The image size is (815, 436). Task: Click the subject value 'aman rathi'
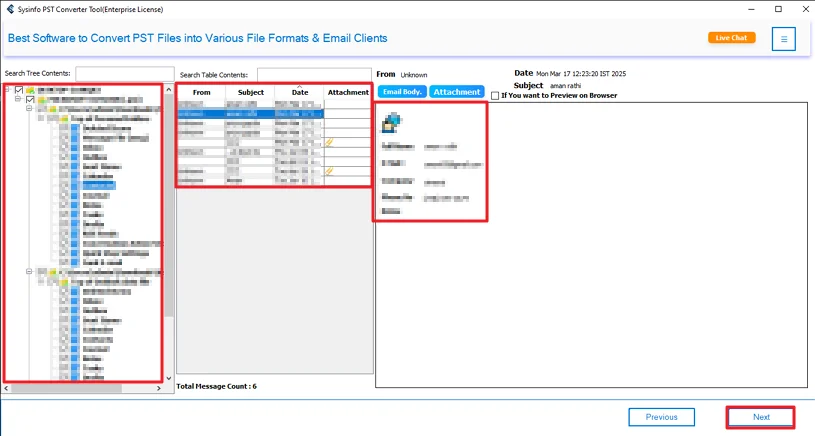pos(566,86)
